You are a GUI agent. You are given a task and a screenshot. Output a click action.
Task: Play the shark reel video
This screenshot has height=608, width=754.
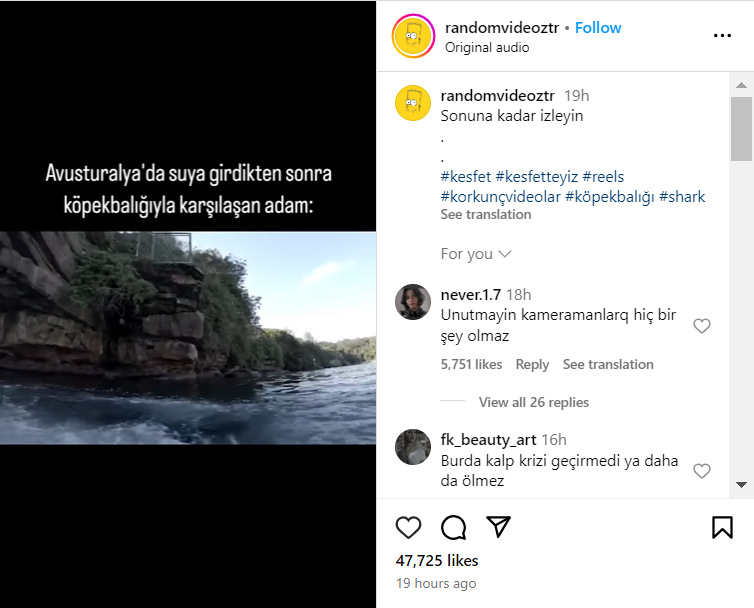click(x=188, y=338)
